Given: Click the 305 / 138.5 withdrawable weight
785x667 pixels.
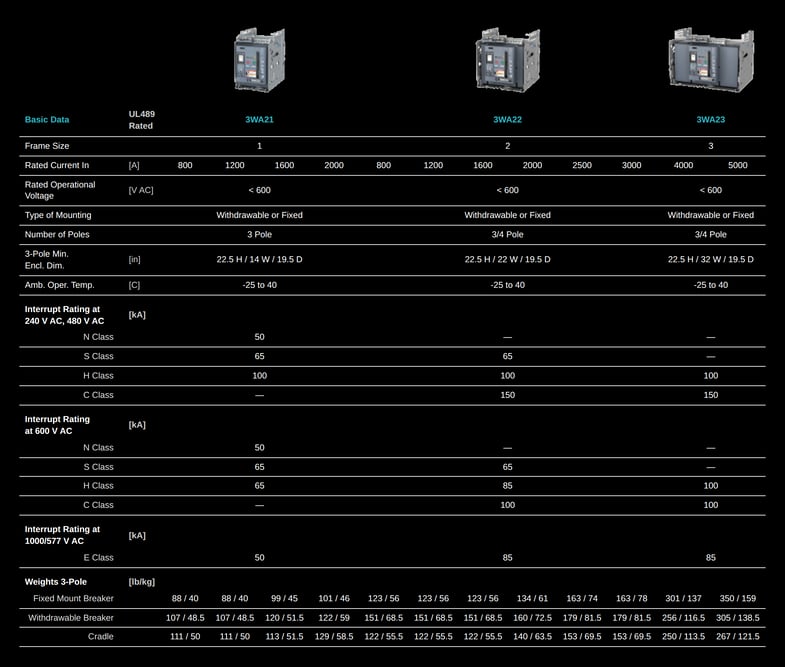Looking at the screenshot, I should 737,618.
